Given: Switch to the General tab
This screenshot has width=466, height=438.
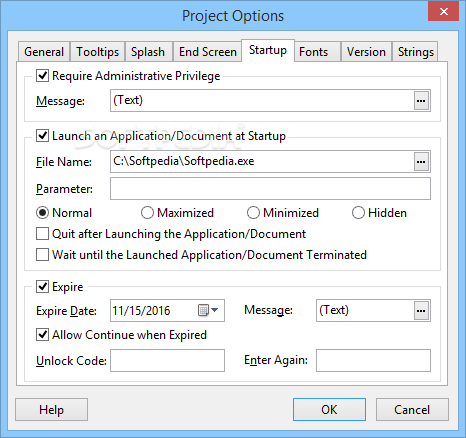Looking at the screenshot, I should pyautogui.click(x=44, y=52).
